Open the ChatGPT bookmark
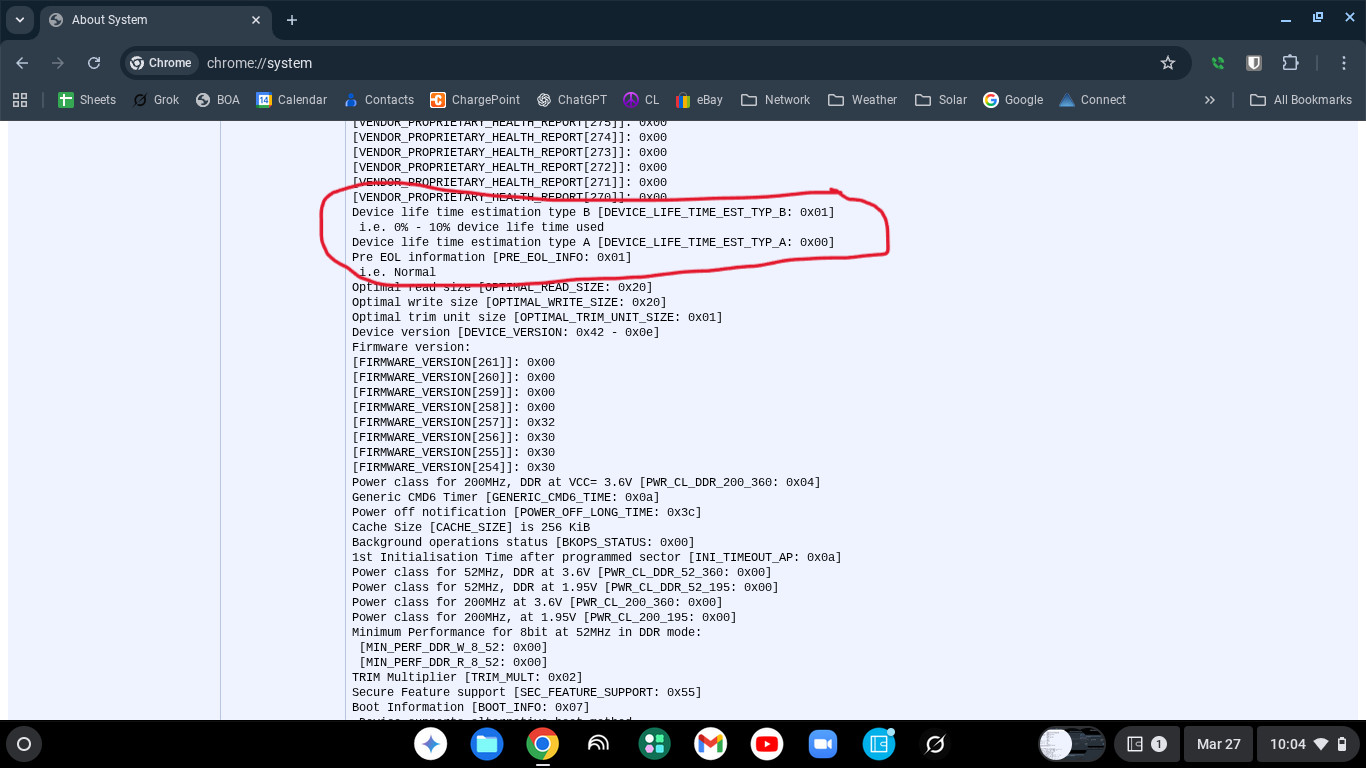 pos(572,100)
